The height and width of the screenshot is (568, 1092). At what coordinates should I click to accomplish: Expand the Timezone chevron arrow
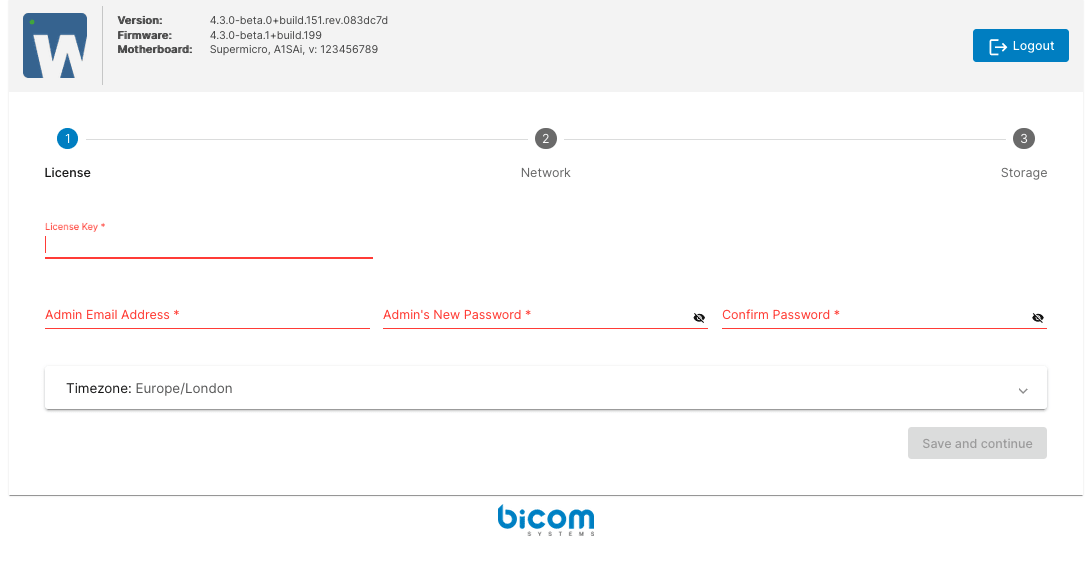pos(1023,390)
